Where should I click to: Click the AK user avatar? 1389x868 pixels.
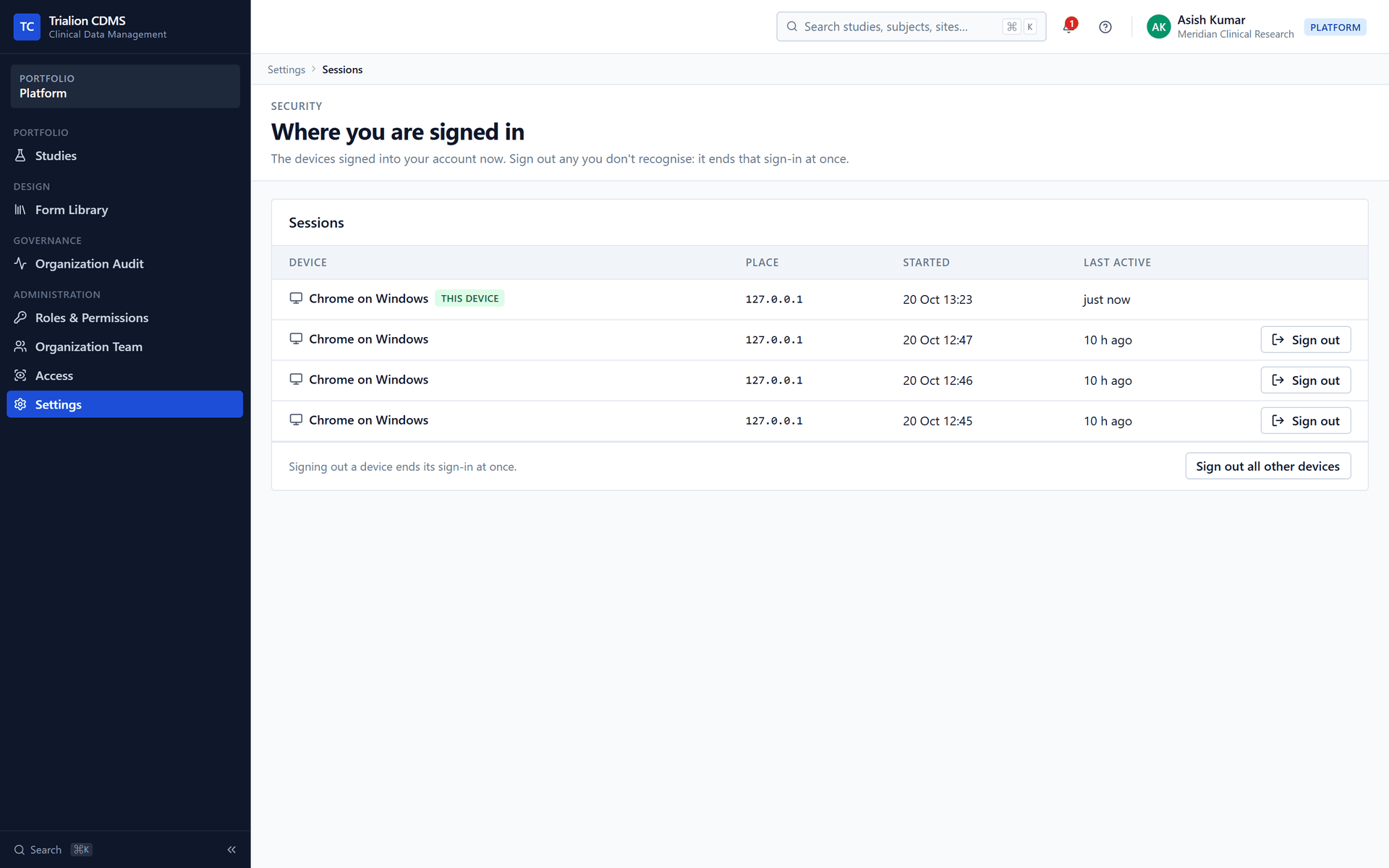coord(1158,27)
